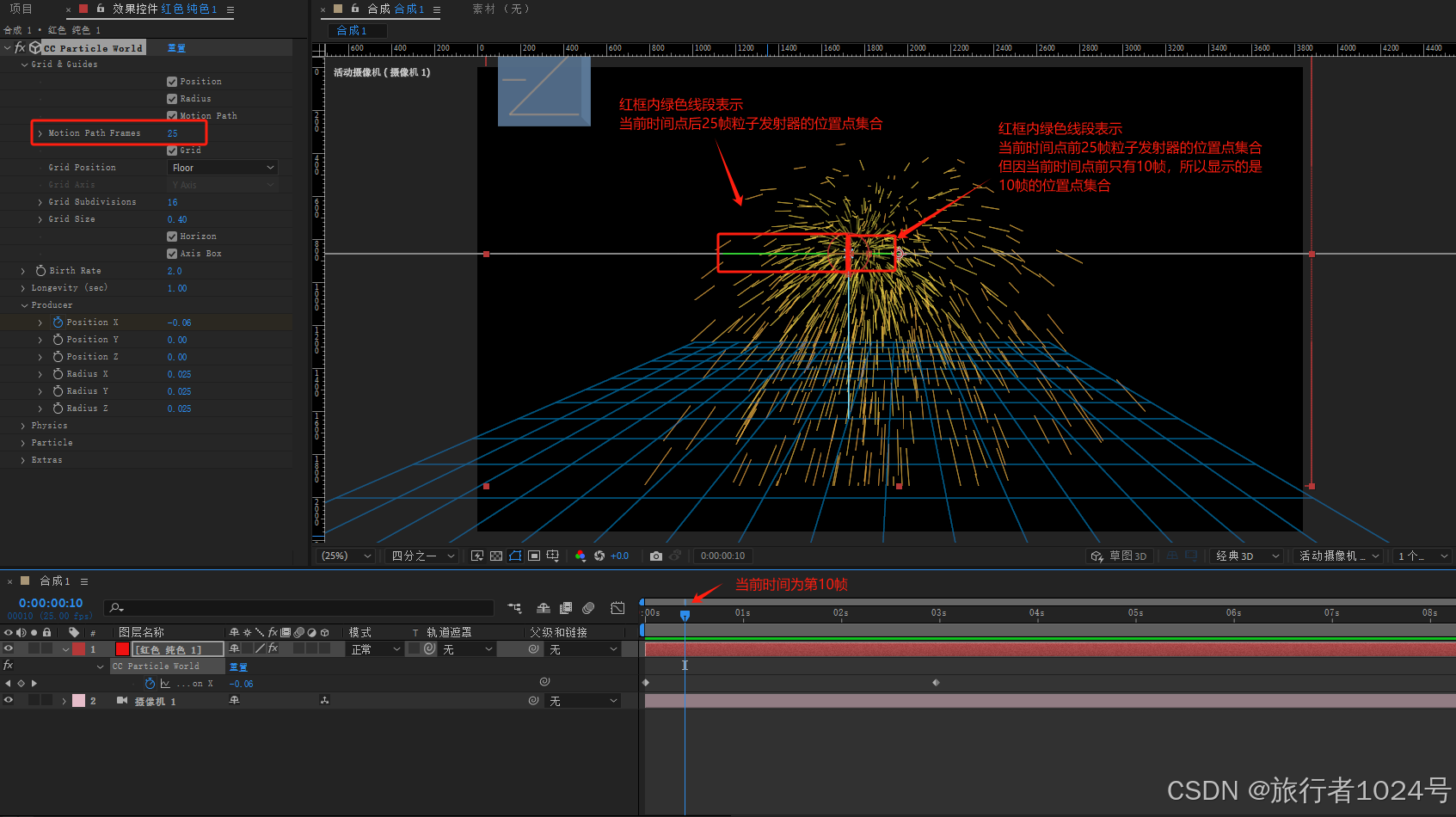Click graph icon beside timeline Position X
This screenshot has width=1456, height=817.
(165, 684)
